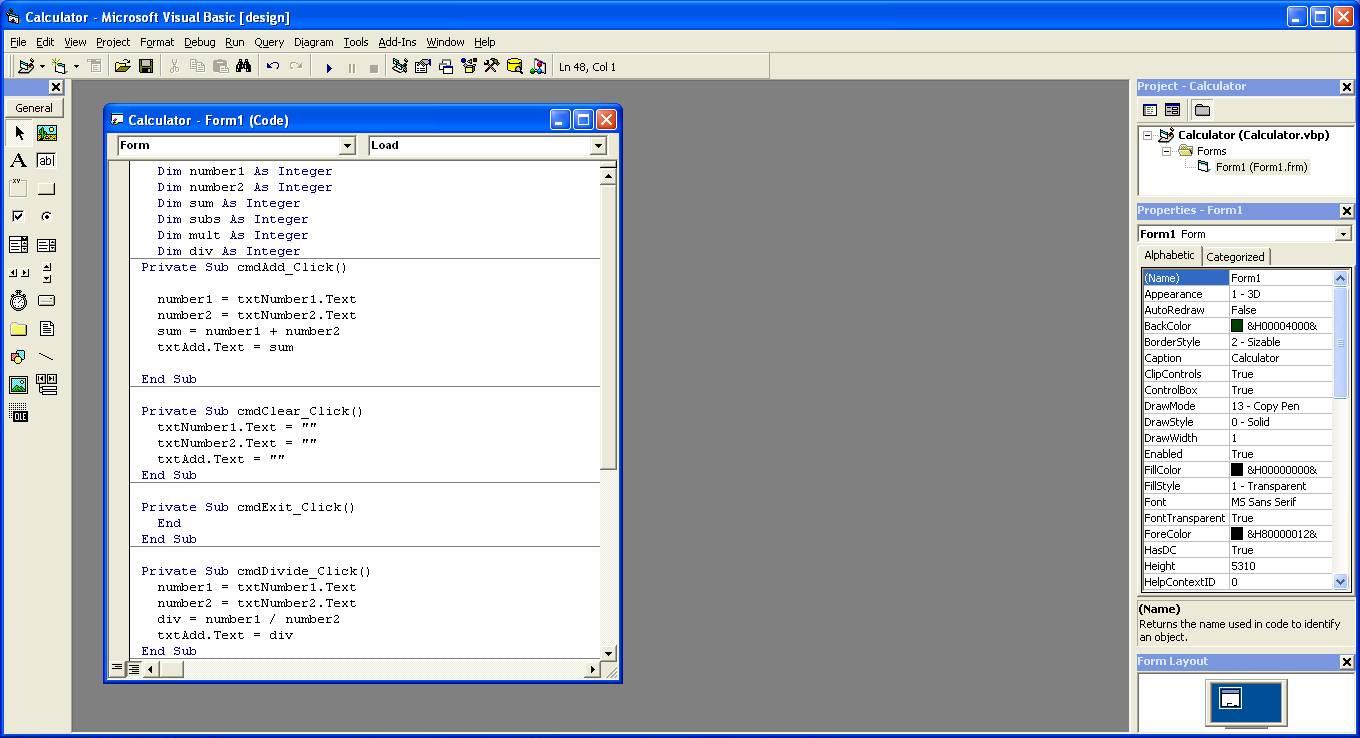Open the Menu Editor from the toolbar
Viewport: 1360px width, 738px height.
click(398, 66)
